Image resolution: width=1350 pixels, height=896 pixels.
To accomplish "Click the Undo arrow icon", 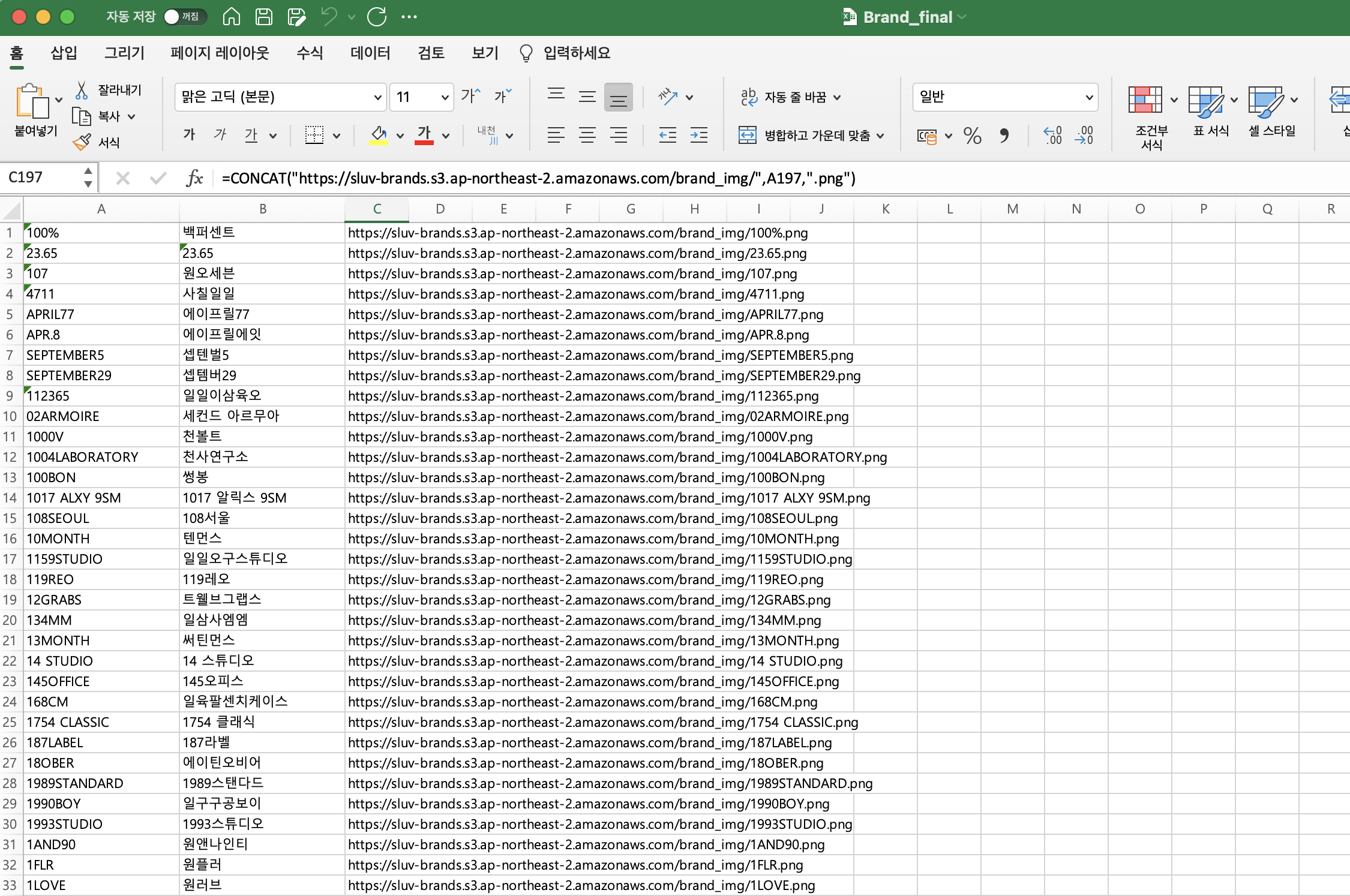I will [x=329, y=17].
